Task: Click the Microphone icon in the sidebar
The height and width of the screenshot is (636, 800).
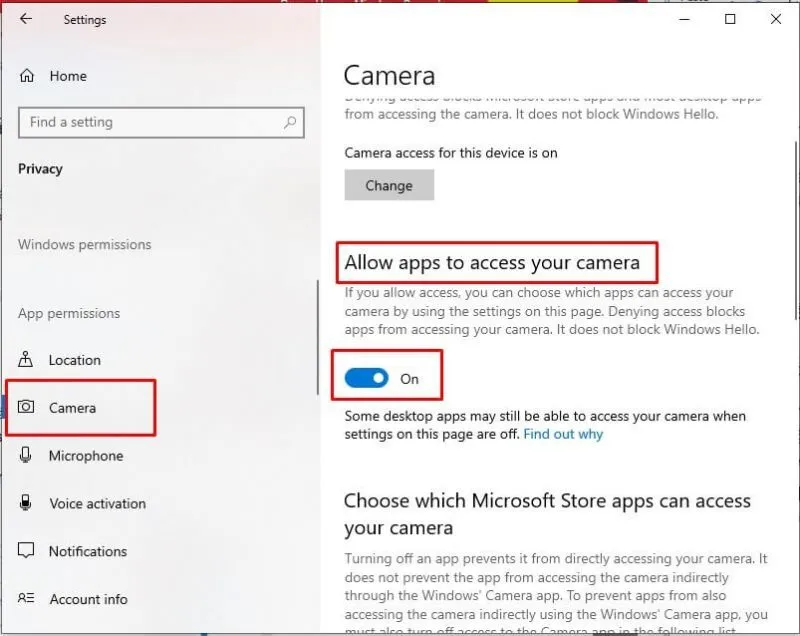Action: (x=25, y=454)
